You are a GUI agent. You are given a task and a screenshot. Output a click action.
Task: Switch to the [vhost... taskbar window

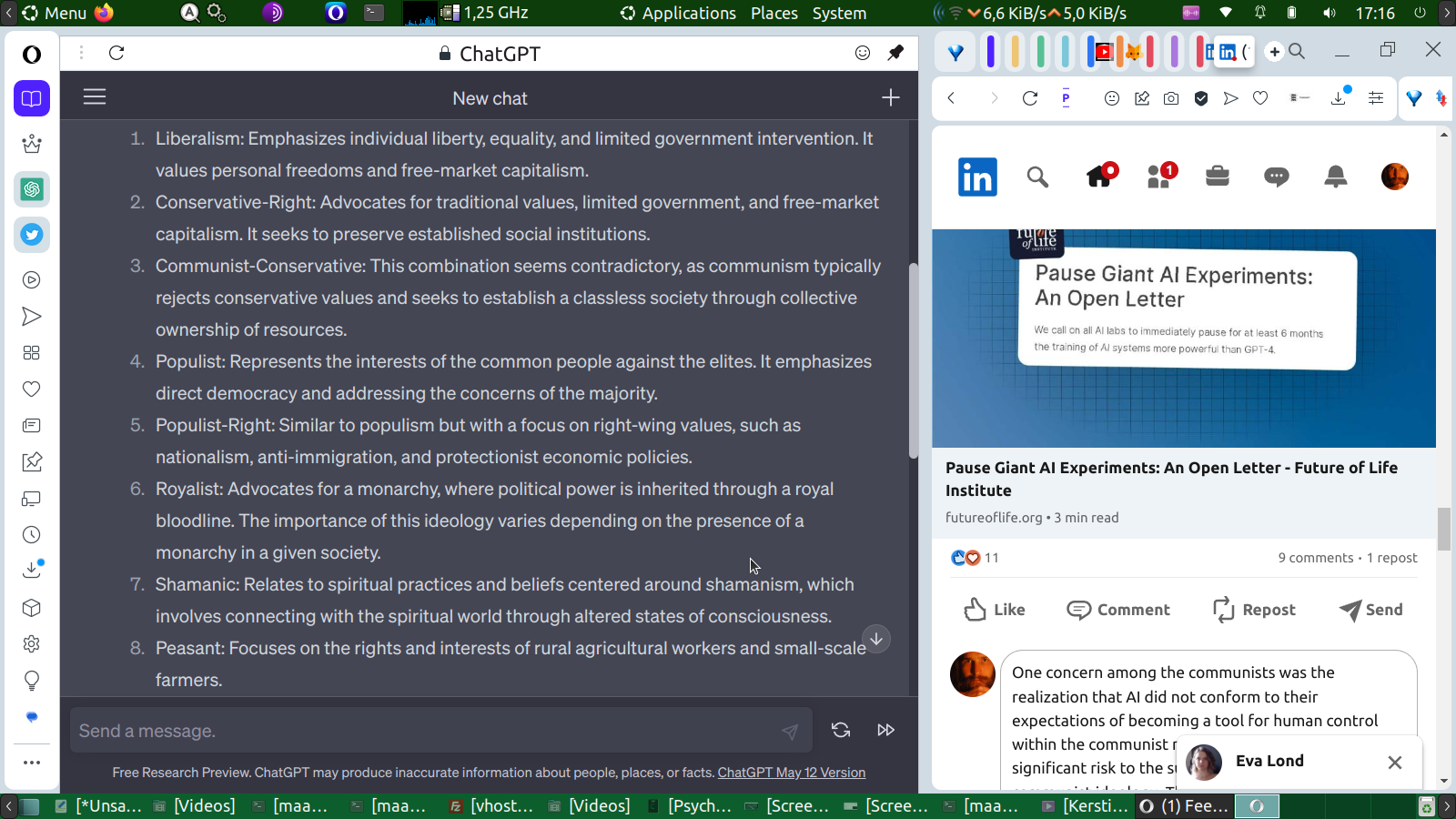[492, 806]
